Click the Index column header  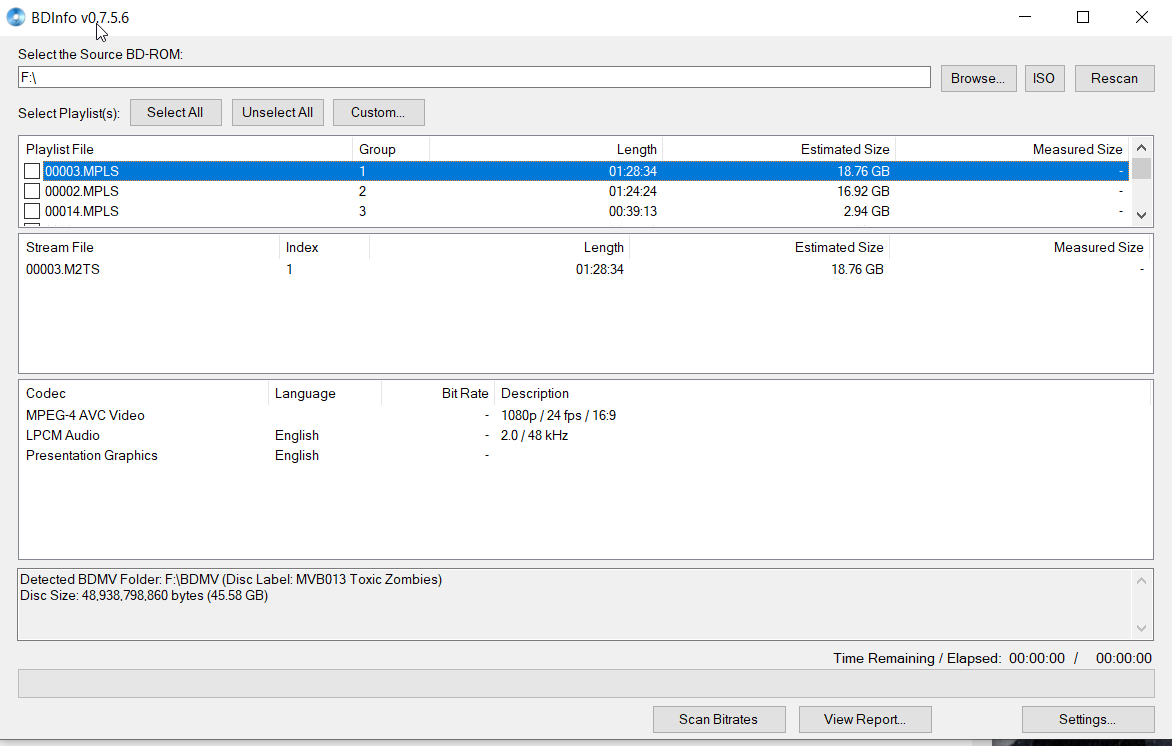pyautogui.click(x=324, y=247)
